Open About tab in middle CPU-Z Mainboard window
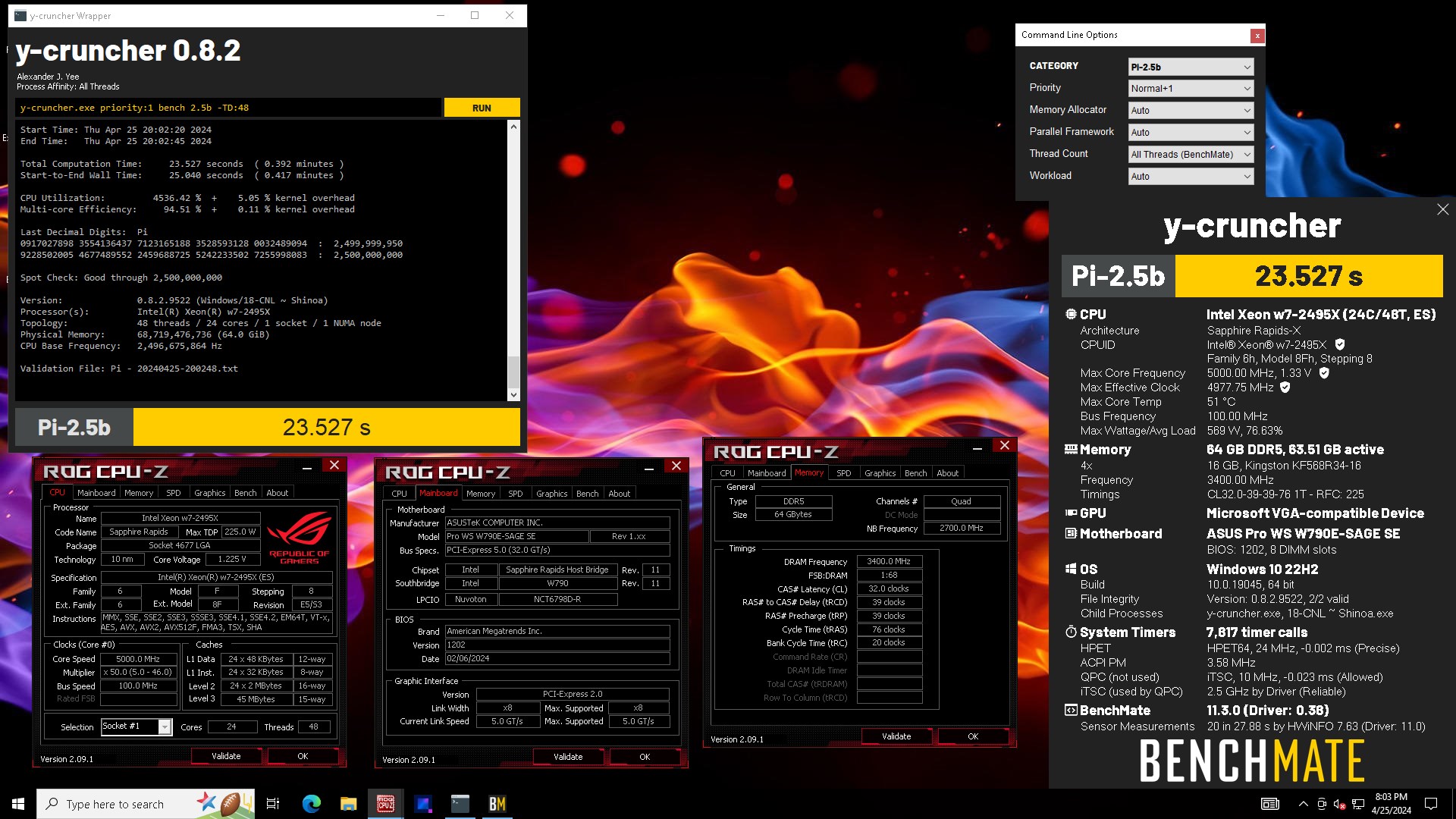This screenshot has height=819, width=1456. tap(620, 494)
